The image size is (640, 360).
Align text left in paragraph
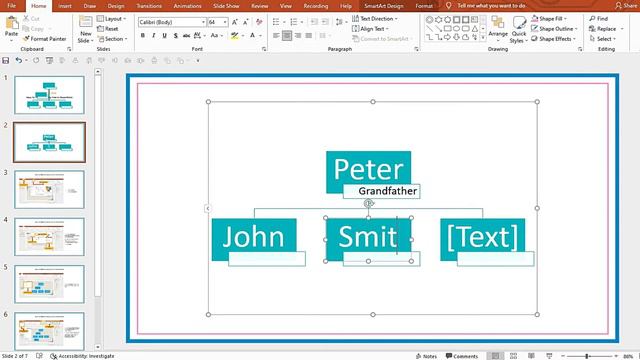coord(276,36)
